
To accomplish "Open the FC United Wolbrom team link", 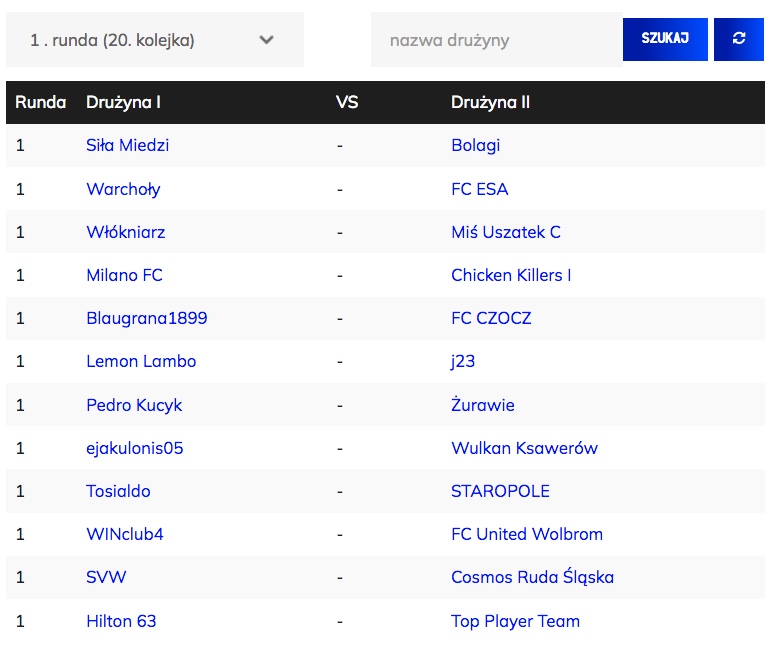I will [x=527, y=534].
